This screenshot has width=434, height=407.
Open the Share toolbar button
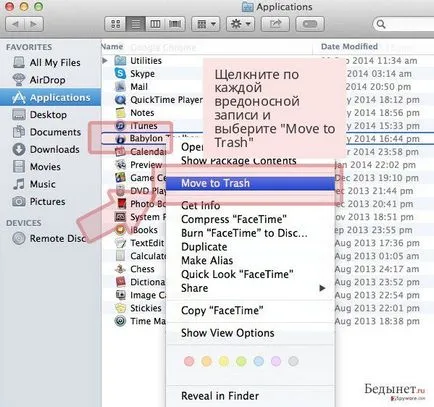pos(275,24)
